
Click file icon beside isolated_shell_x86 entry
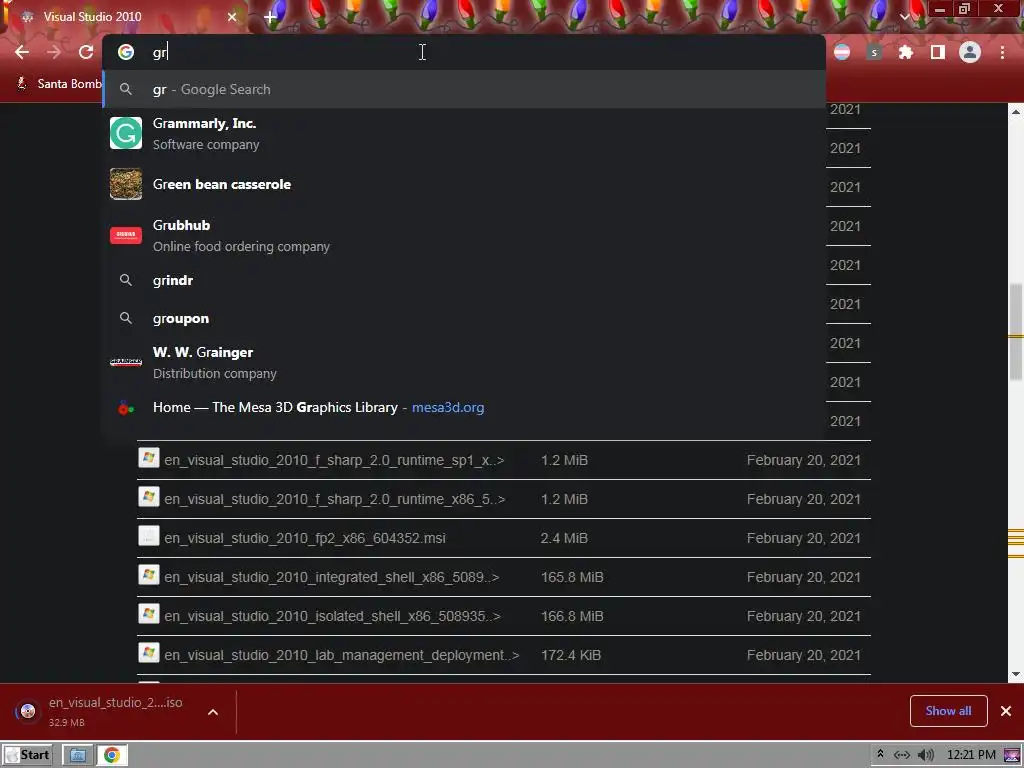pyautogui.click(x=149, y=614)
